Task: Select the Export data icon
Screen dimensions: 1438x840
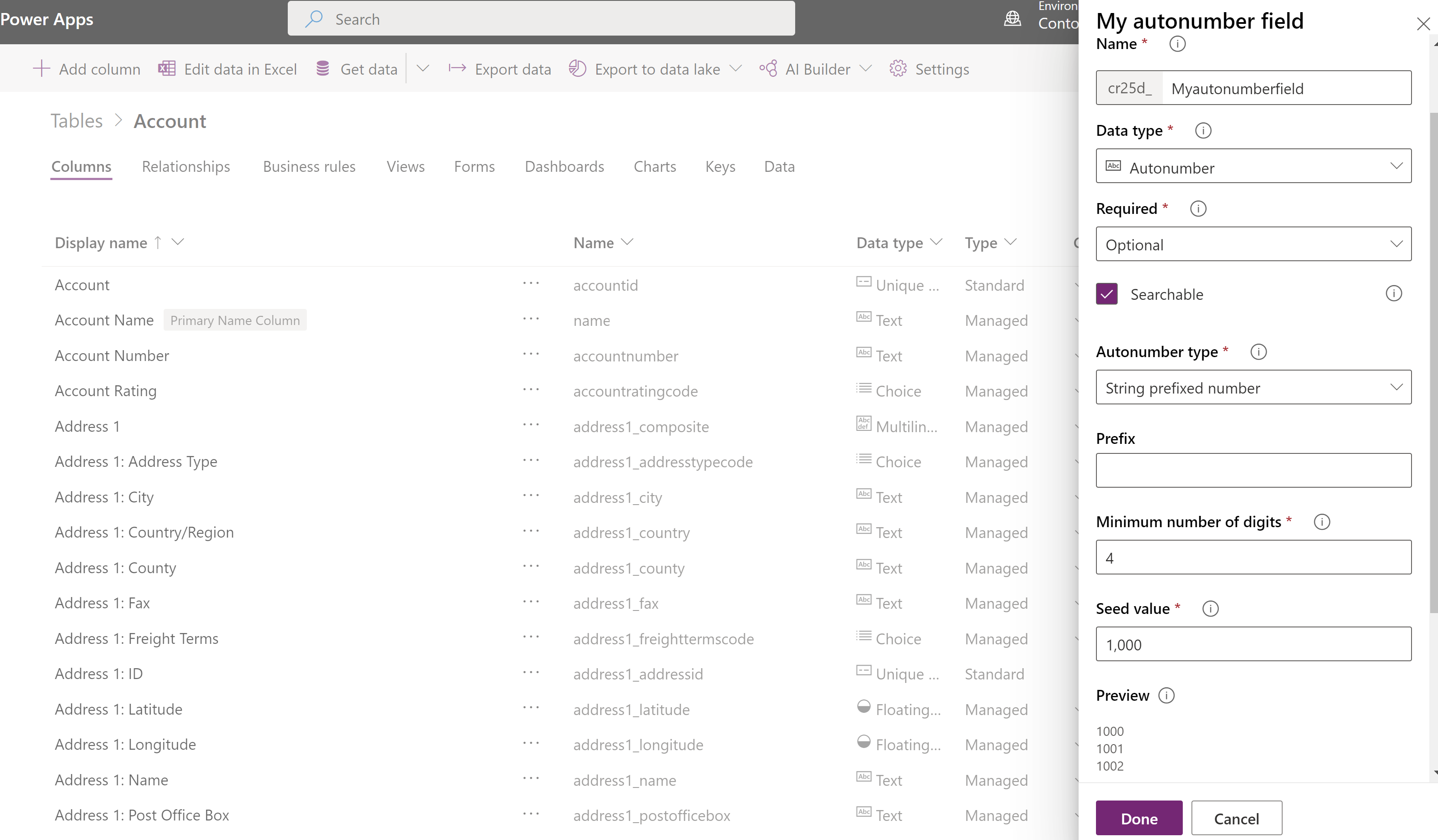Action: pos(456,68)
